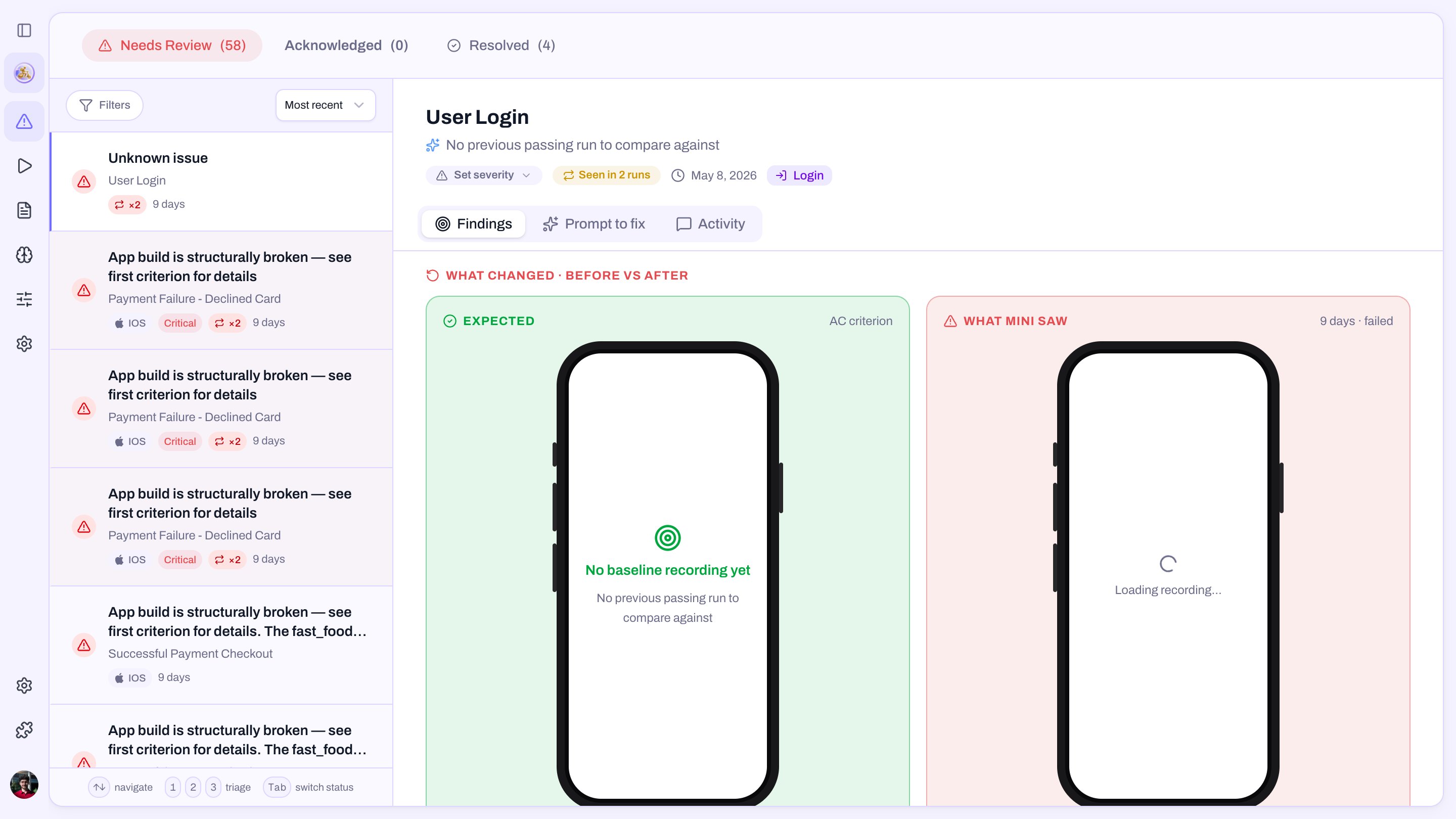Open the sliders configuration sidebar icon
1456x819 pixels.
click(24, 299)
